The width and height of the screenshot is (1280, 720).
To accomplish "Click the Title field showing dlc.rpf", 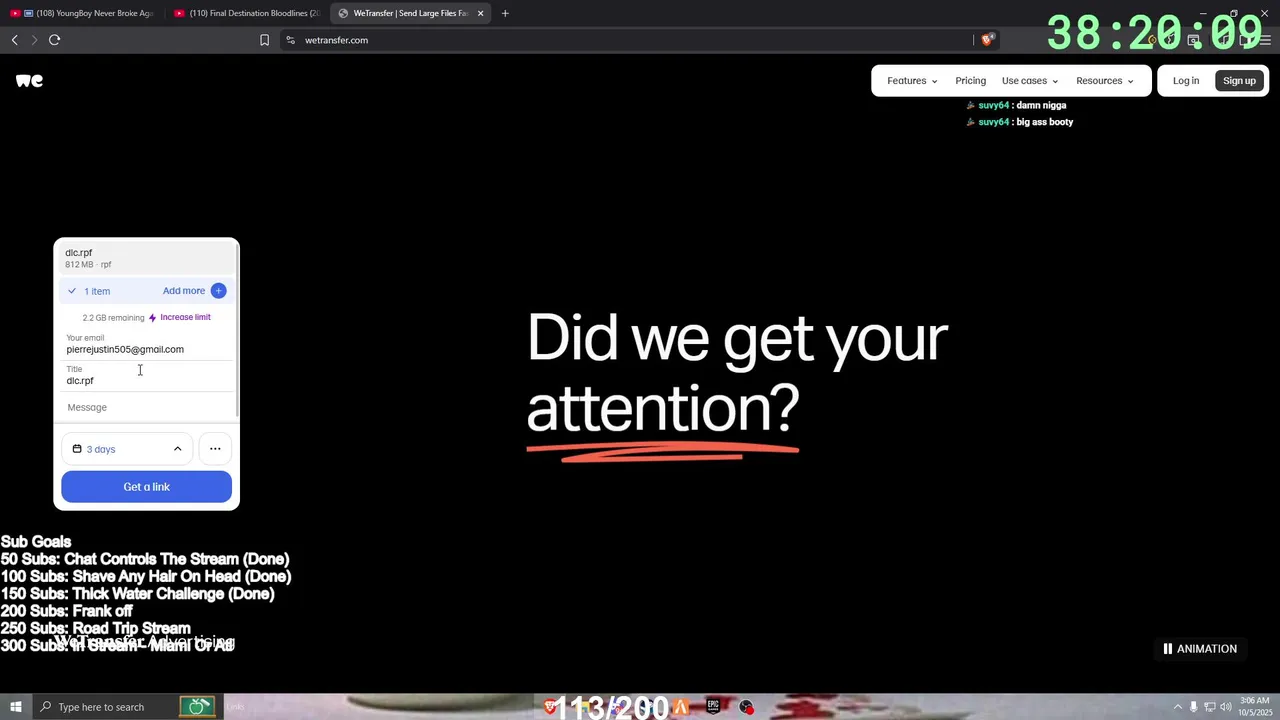I will click(x=147, y=376).
